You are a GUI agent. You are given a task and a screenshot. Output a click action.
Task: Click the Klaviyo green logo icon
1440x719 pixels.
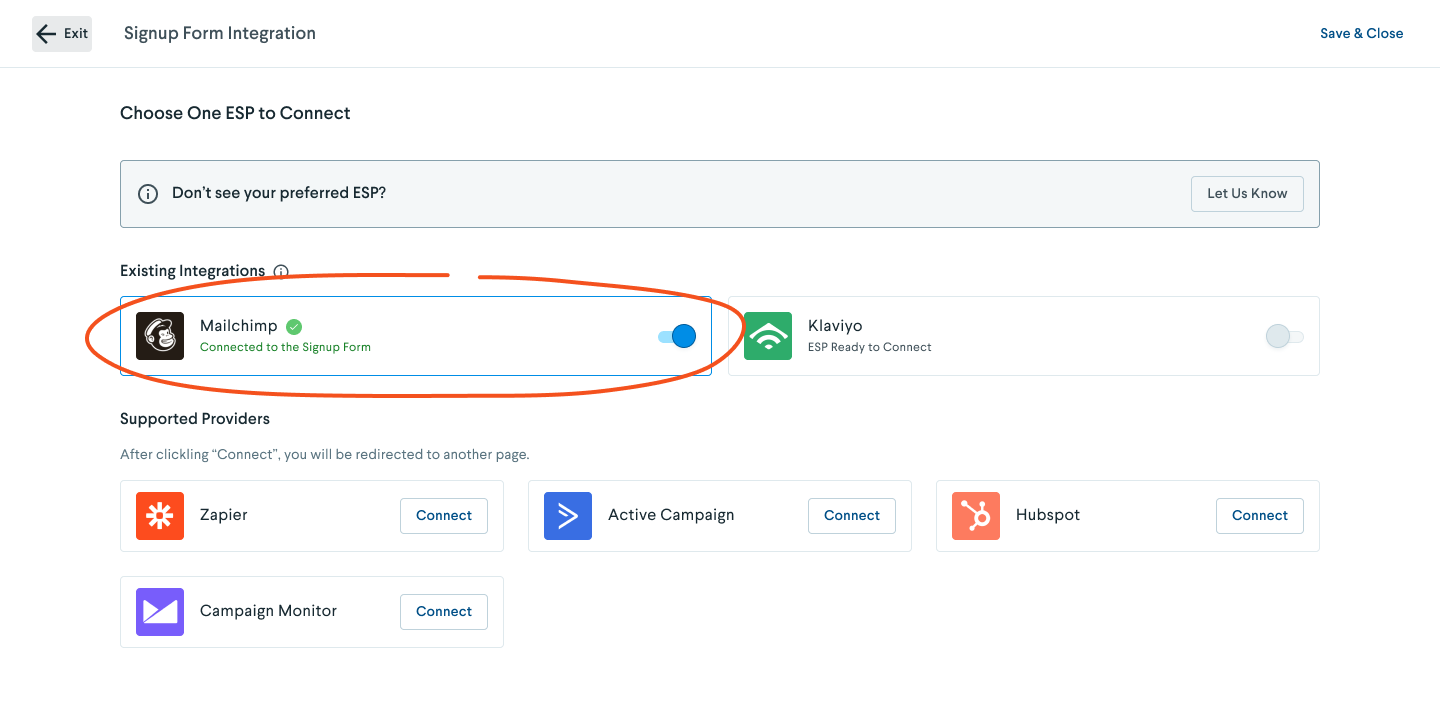click(768, 336)
